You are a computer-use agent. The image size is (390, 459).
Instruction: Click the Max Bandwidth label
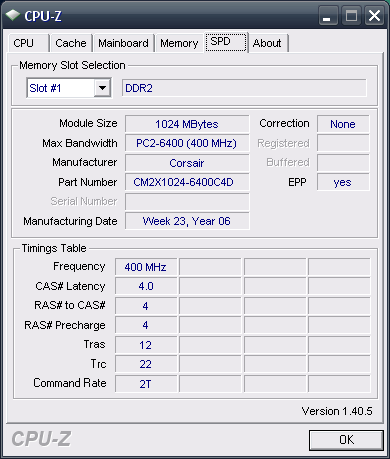point(80,143)
